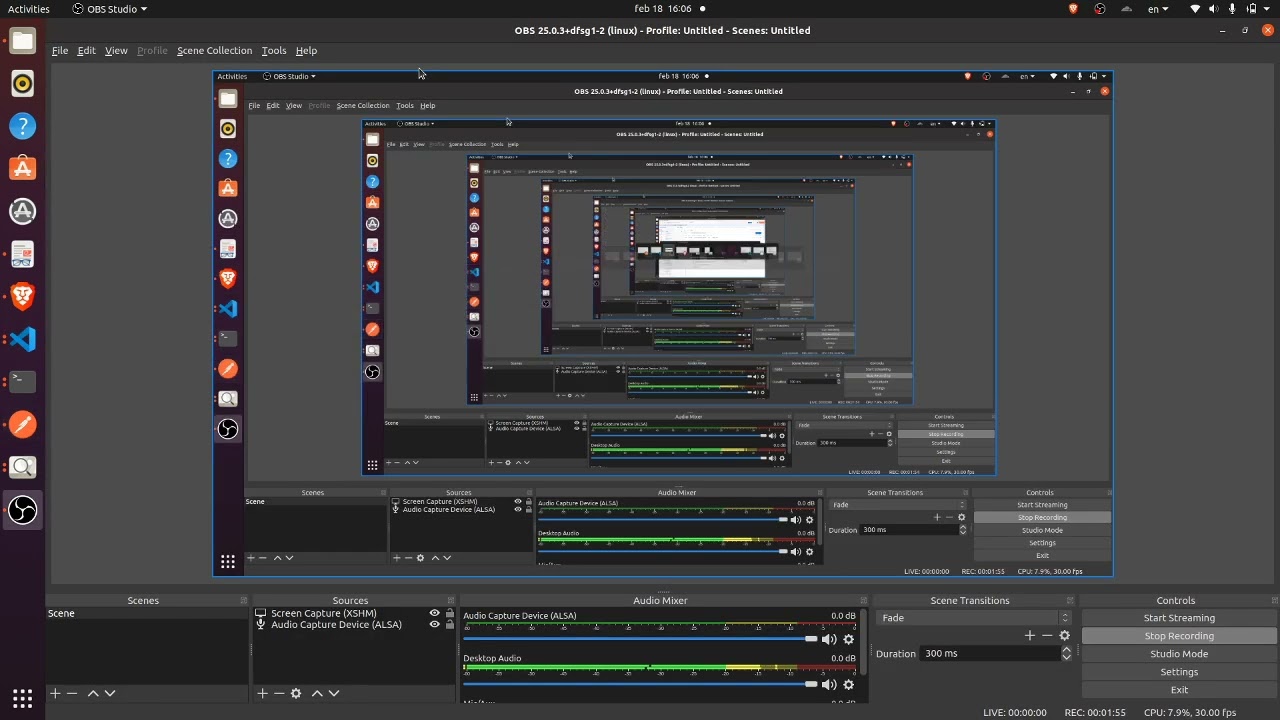This screenshot has height=720, width=1280.
Task: Toggle lock on Audio Capture Device (ALSA) source
Action: click(x=450, y=625)
